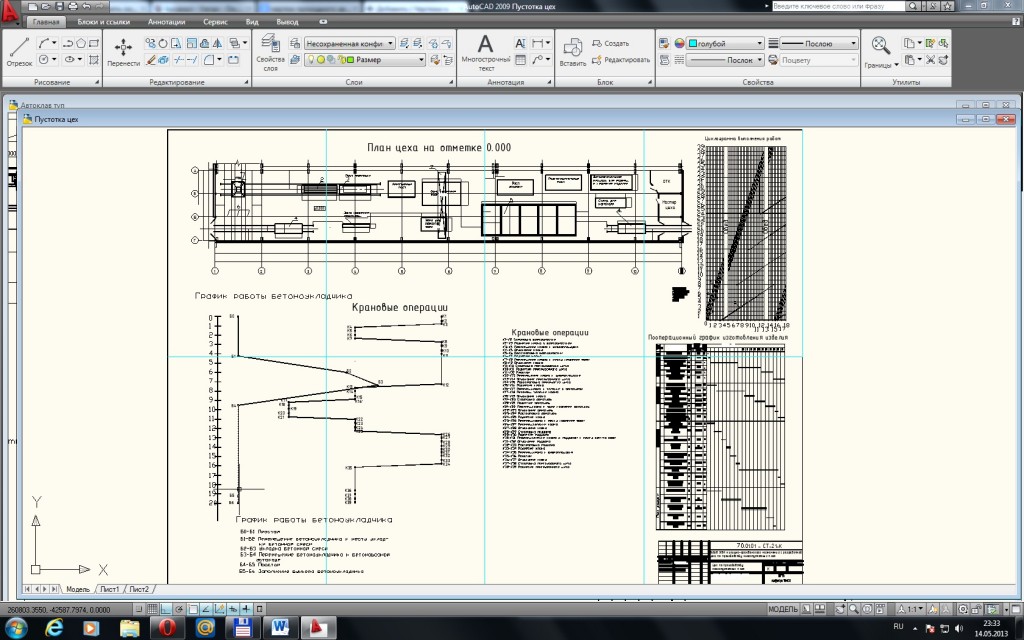Viewport: 1024px width, 640px height.
Task: Open the Аннотации ribbon tab
Action: [167, 22]
